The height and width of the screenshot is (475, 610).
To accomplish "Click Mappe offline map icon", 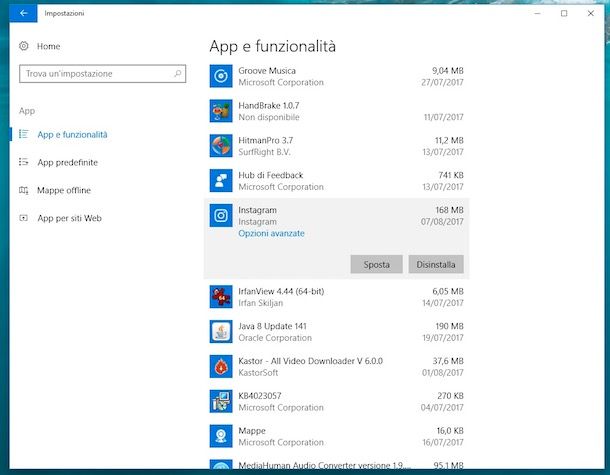I will click(23, 190).
